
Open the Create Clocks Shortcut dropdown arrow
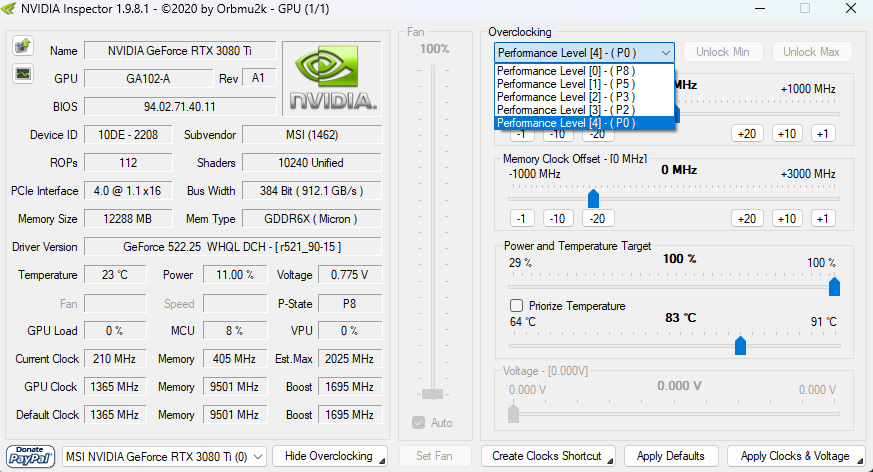(610, 461)
